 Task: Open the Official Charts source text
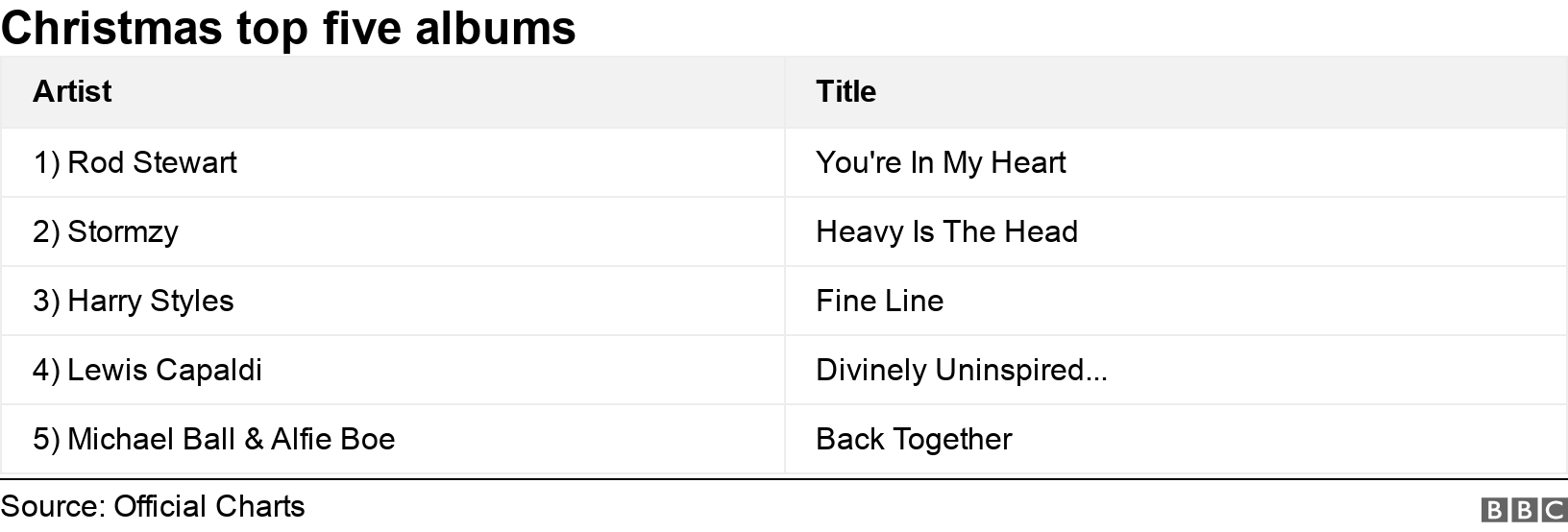click(x=209, y=506)
